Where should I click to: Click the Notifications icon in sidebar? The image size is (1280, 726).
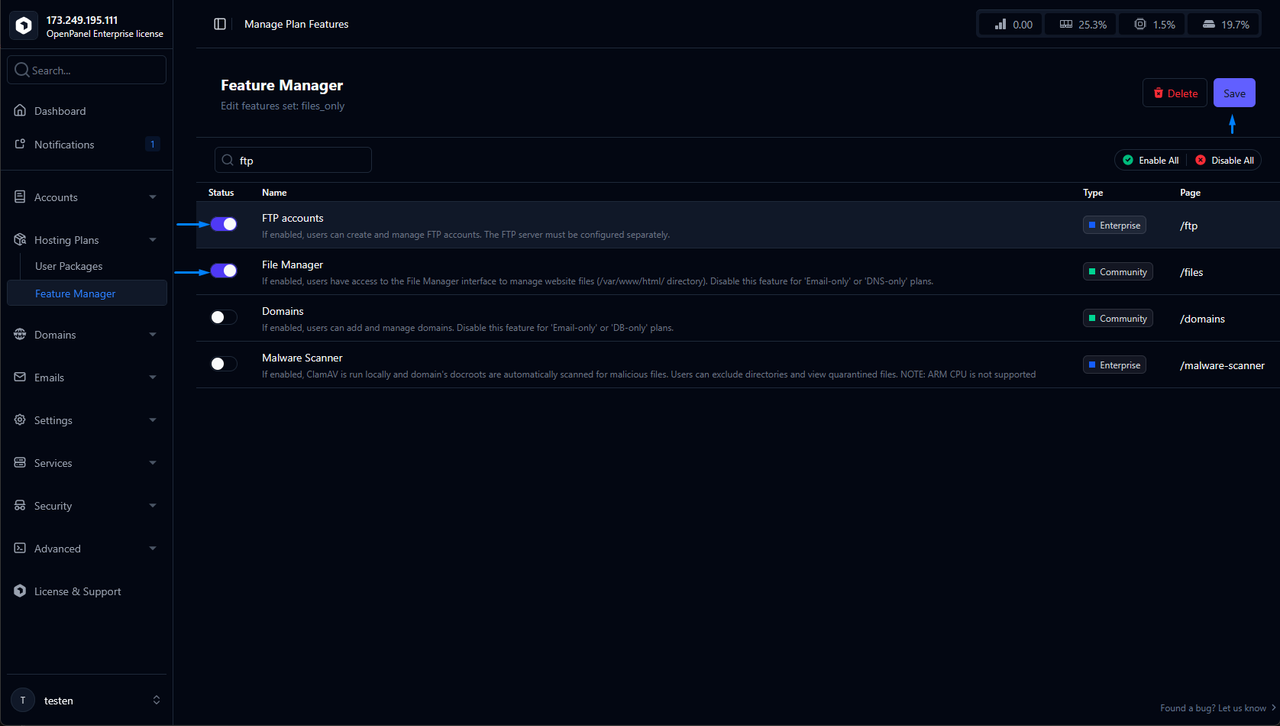pos(20,144)
